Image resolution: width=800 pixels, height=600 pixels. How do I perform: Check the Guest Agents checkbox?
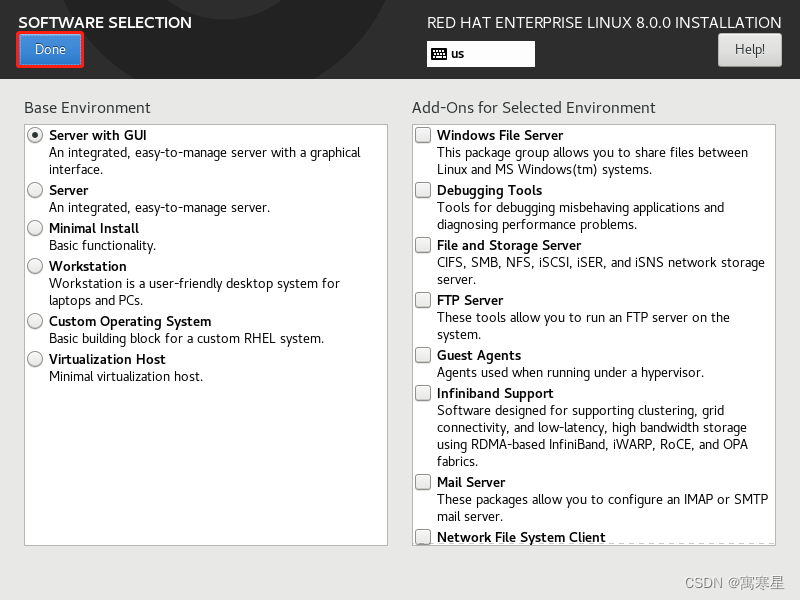tap(423, 355)
